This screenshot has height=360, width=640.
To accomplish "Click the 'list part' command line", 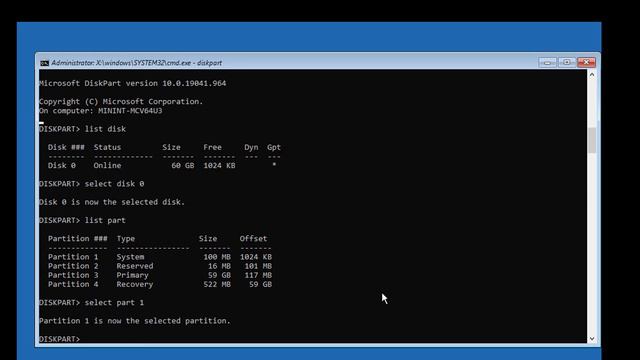I will coord(82,220).
